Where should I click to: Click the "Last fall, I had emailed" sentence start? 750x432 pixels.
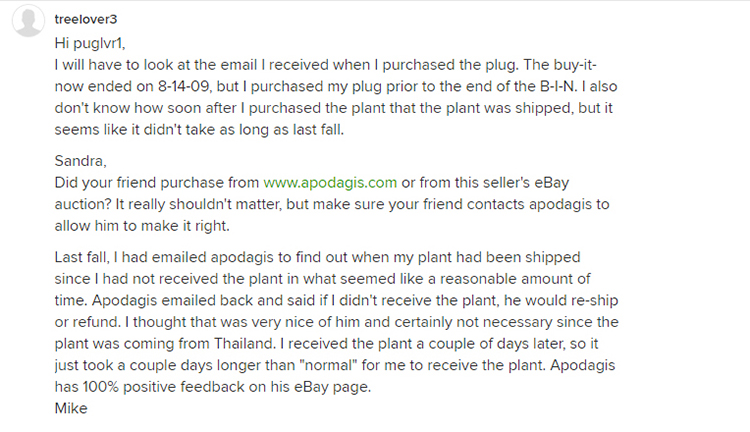(x=131, y=257)
